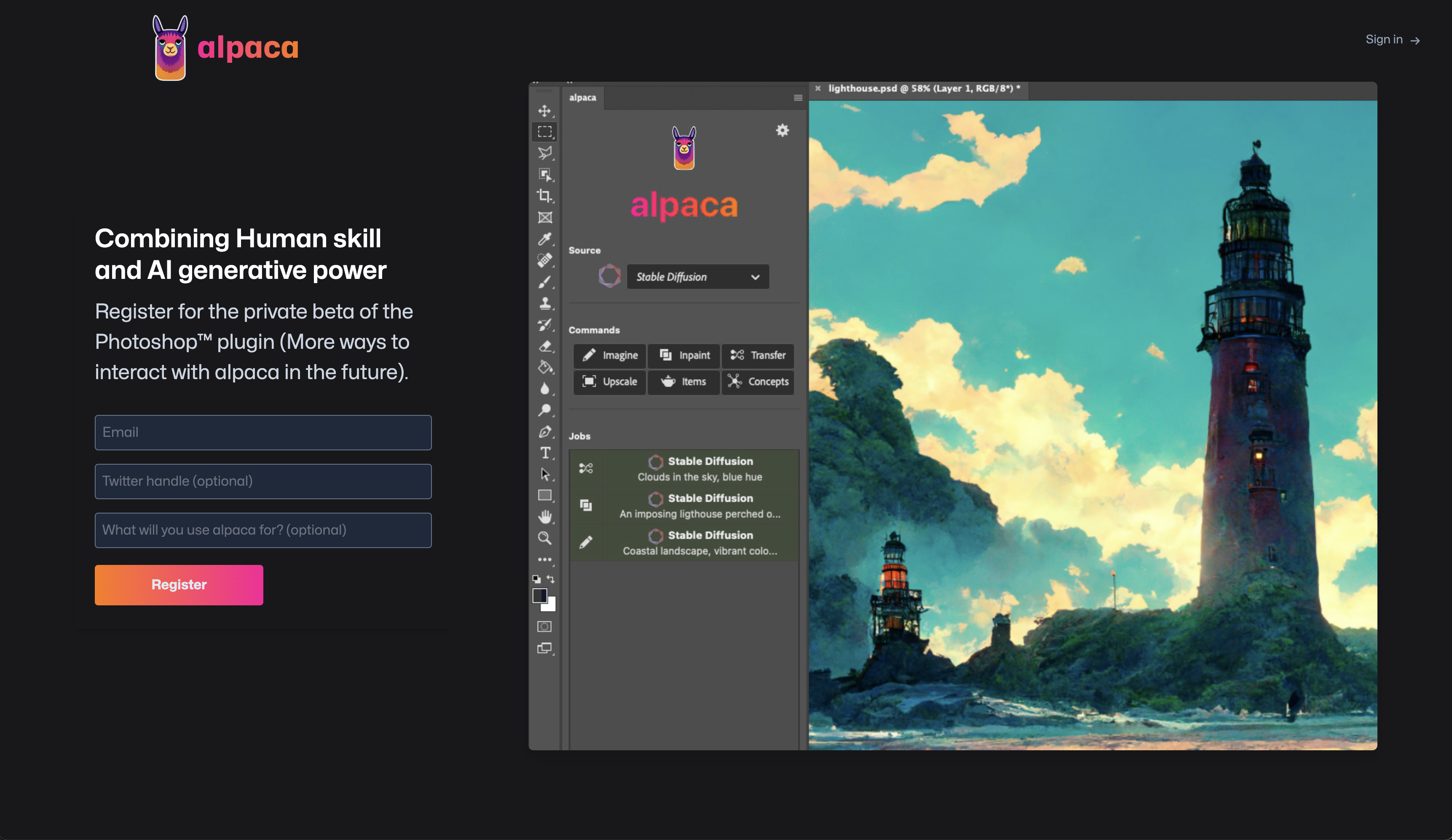Open the Source Stable Diffusion dropdown

pyautogui.click(x=698, y=277)
